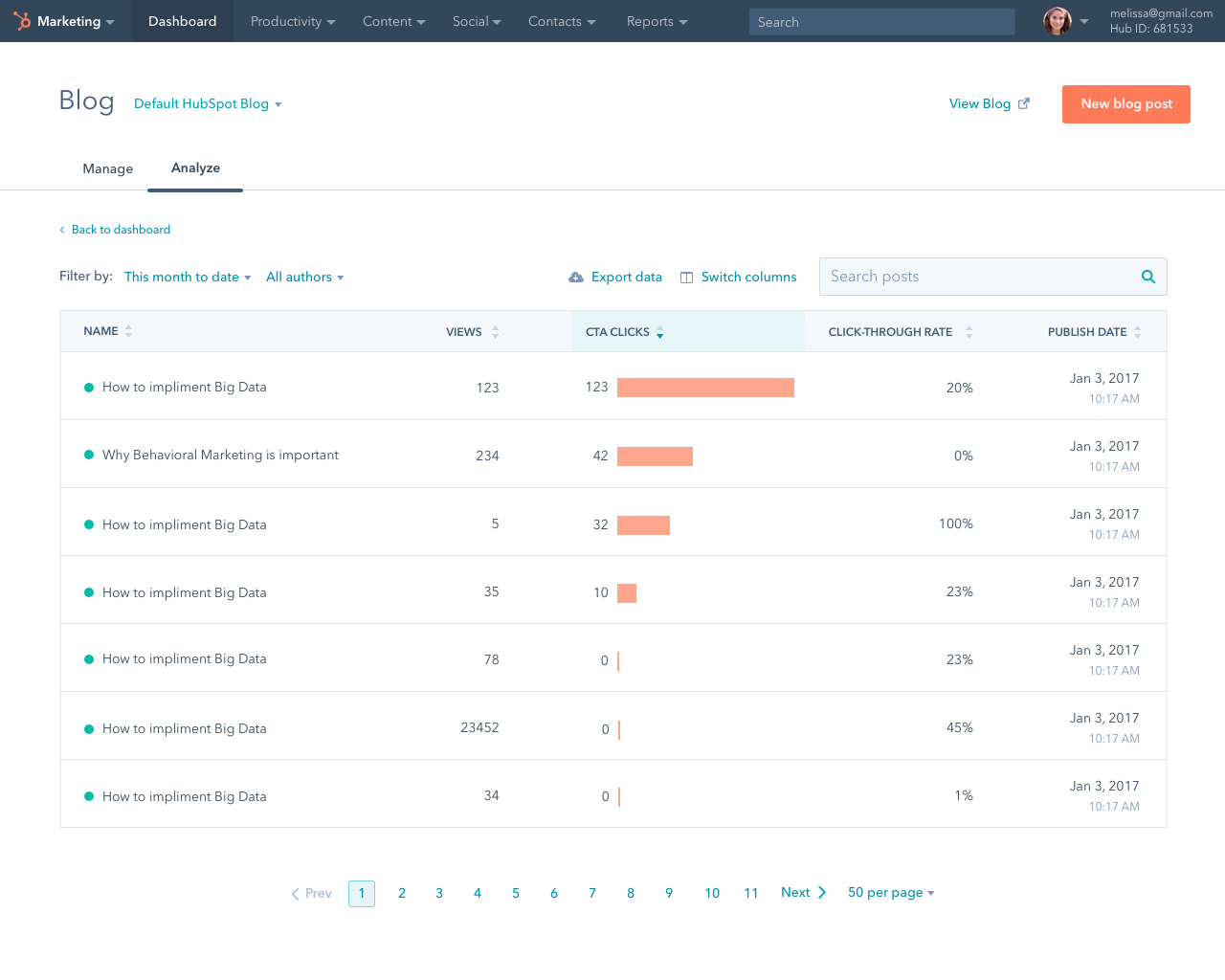Click the Back to dashboard chevron

[x=62, y=230]
